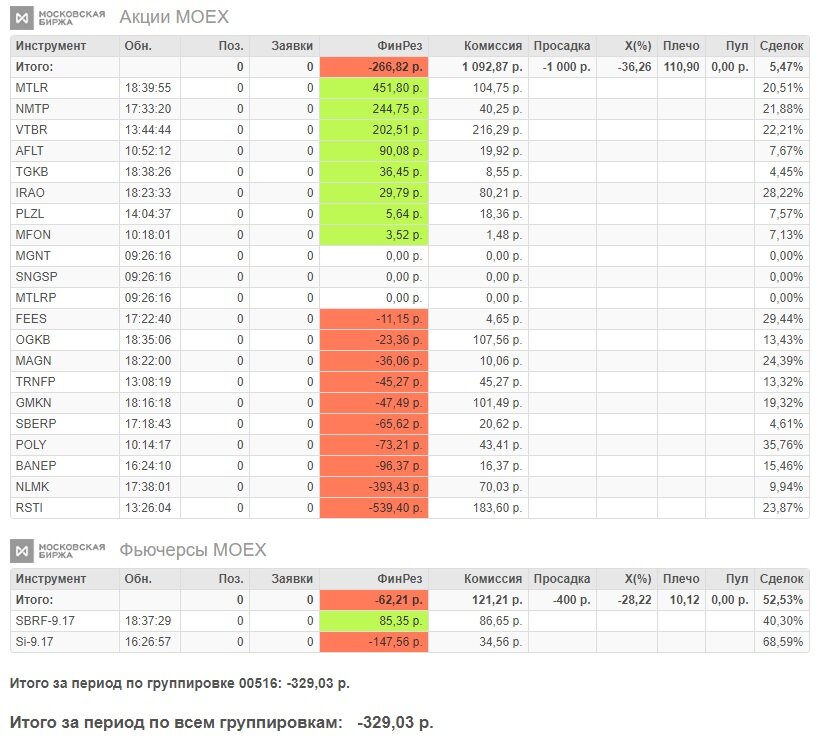Select the IRAO ticker
Screen dimensions: 821x739
[30, 193]
